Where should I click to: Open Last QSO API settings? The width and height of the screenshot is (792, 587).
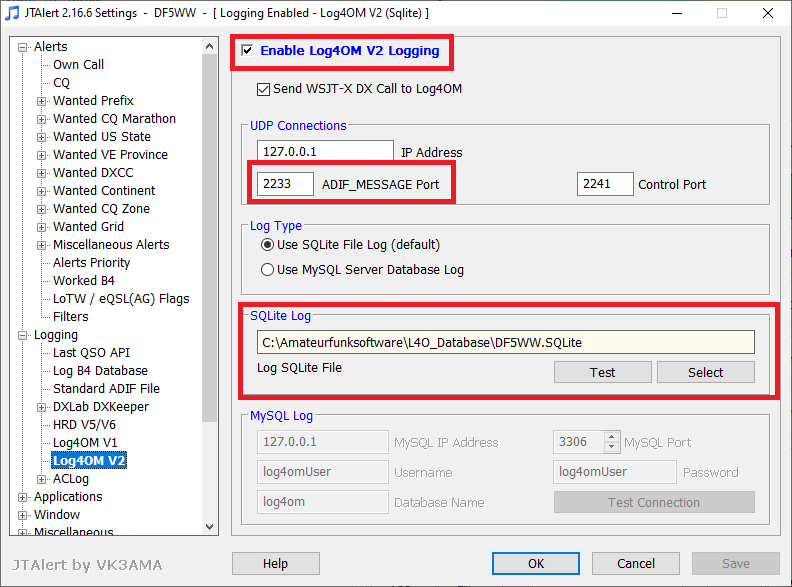pos(91,353)
